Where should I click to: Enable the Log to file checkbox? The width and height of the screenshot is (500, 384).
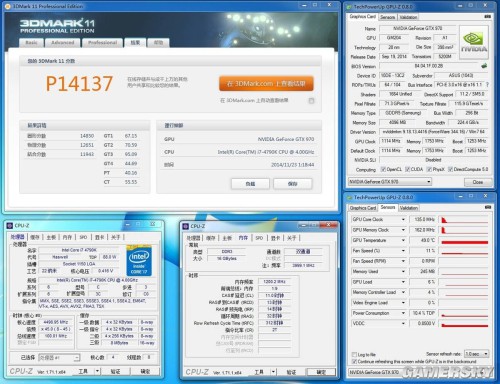coord(354,354)
